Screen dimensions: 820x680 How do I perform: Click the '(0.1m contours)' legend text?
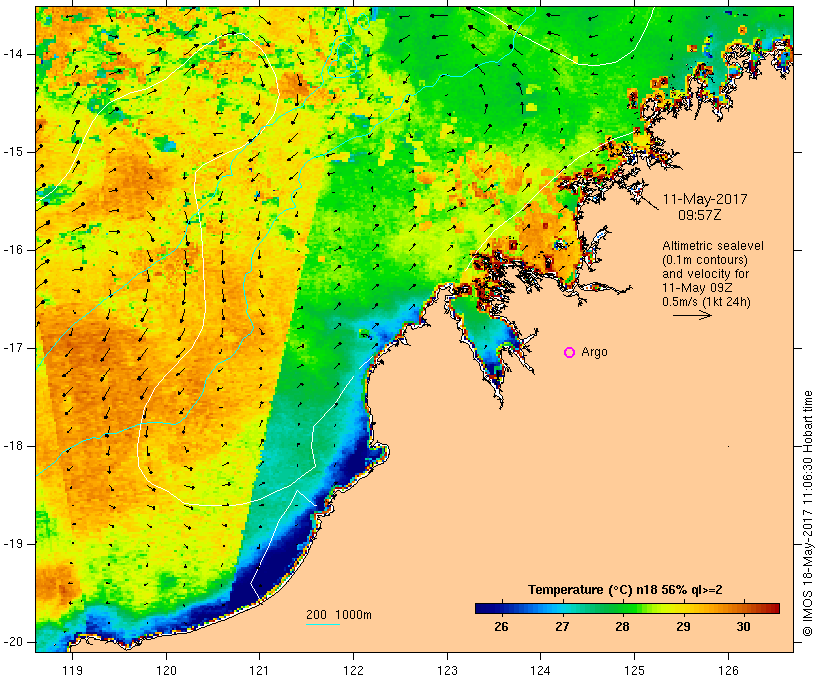(705, 260)
